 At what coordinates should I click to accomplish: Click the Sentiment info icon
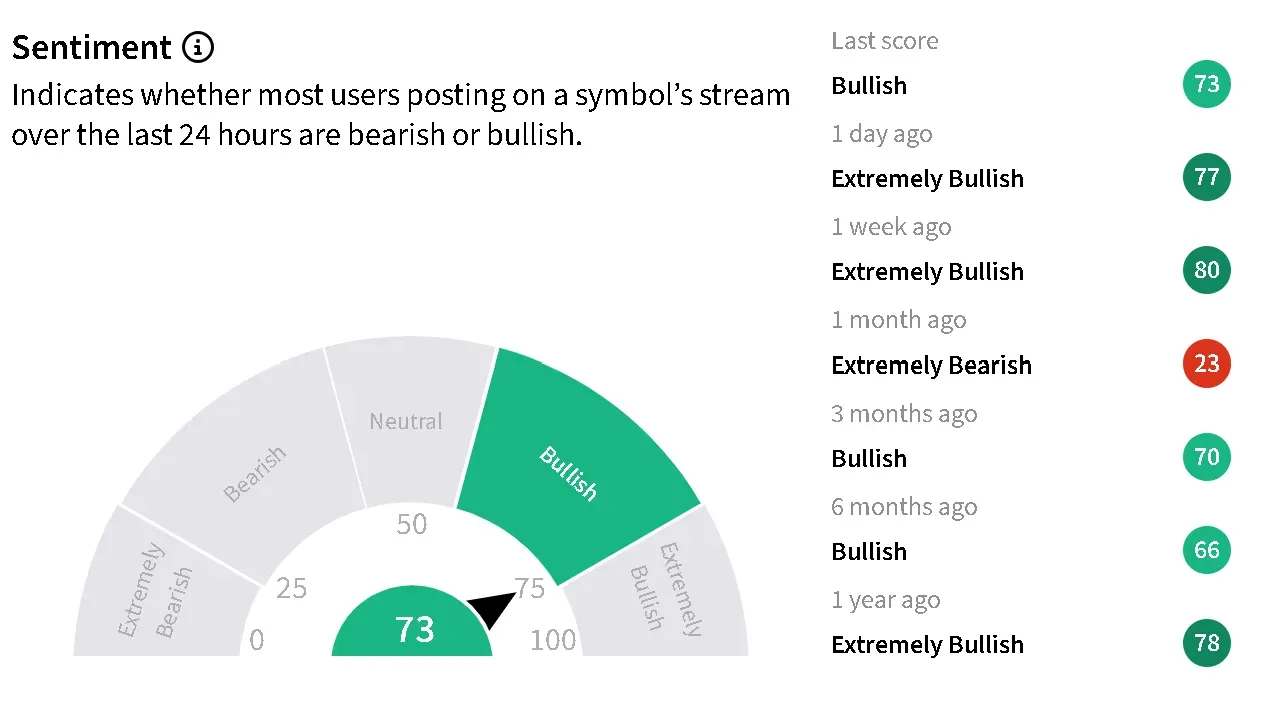coord(198,47)
